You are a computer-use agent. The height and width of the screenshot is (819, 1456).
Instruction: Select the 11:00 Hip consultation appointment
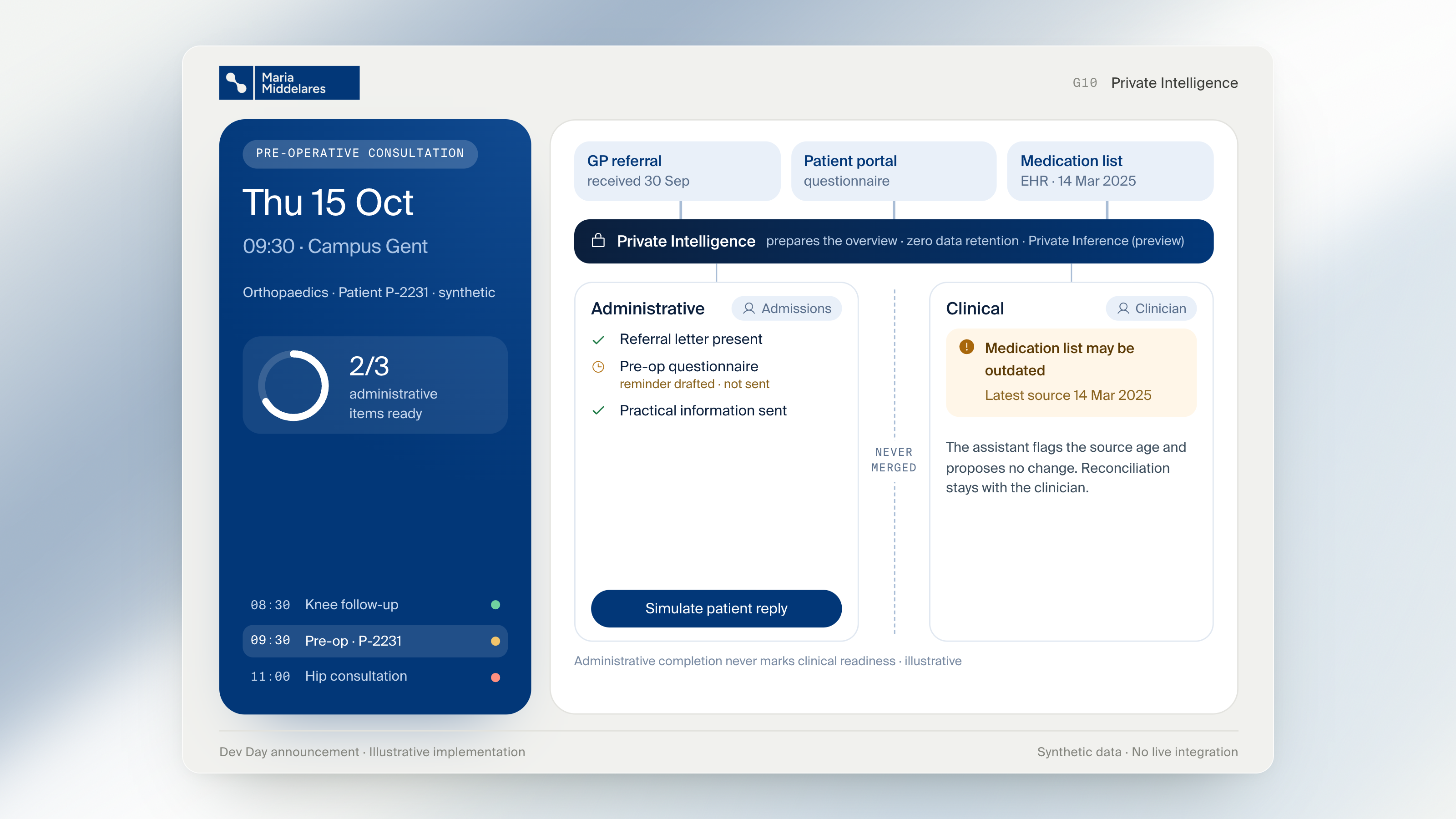coord(375,677)
